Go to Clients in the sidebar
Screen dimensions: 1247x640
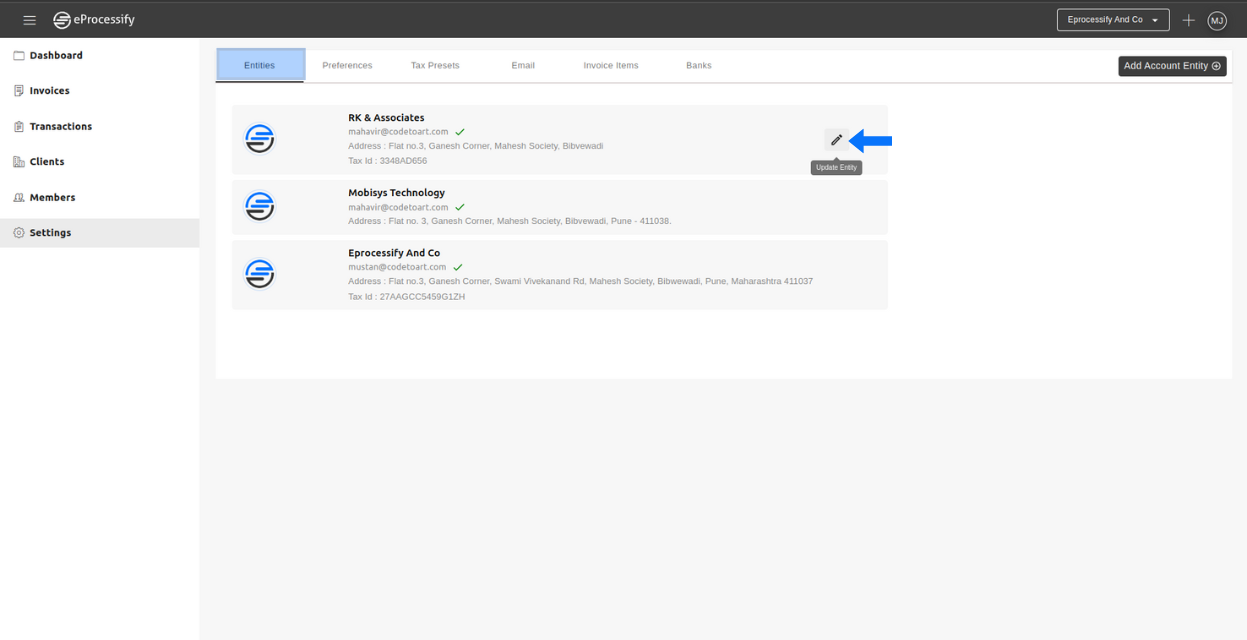[46, 162]
